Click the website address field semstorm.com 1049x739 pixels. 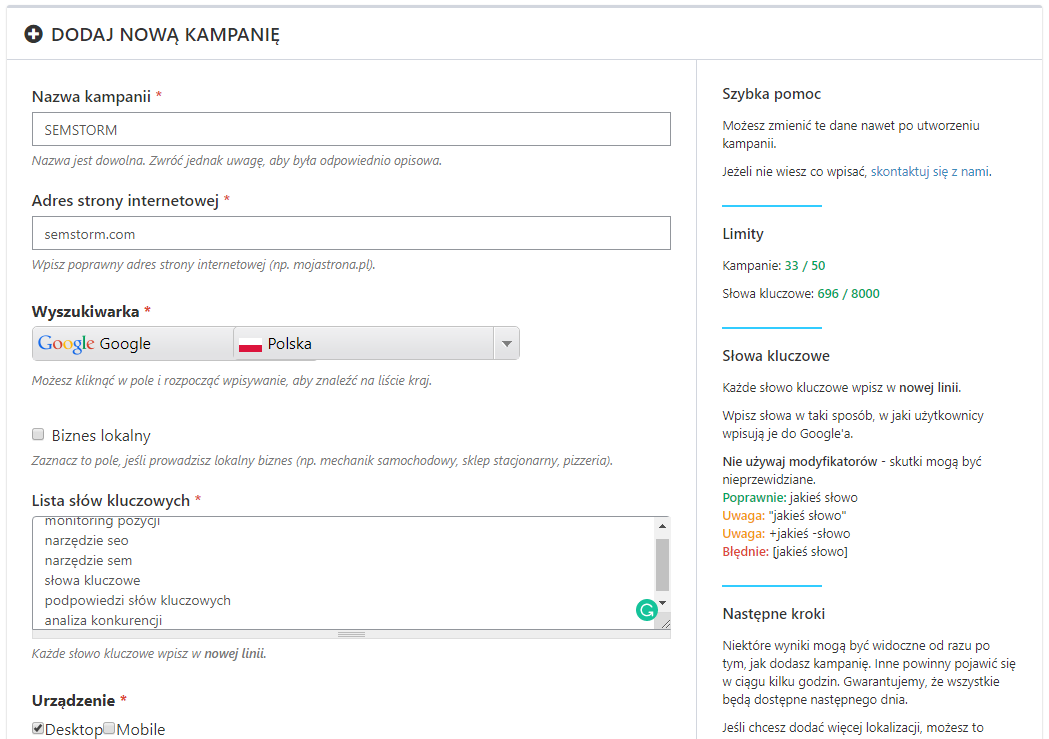tap(351, 234)
